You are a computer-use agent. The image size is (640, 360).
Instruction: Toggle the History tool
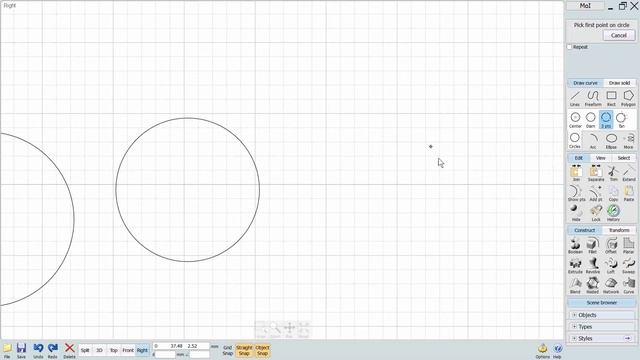[x=613, y=213]
